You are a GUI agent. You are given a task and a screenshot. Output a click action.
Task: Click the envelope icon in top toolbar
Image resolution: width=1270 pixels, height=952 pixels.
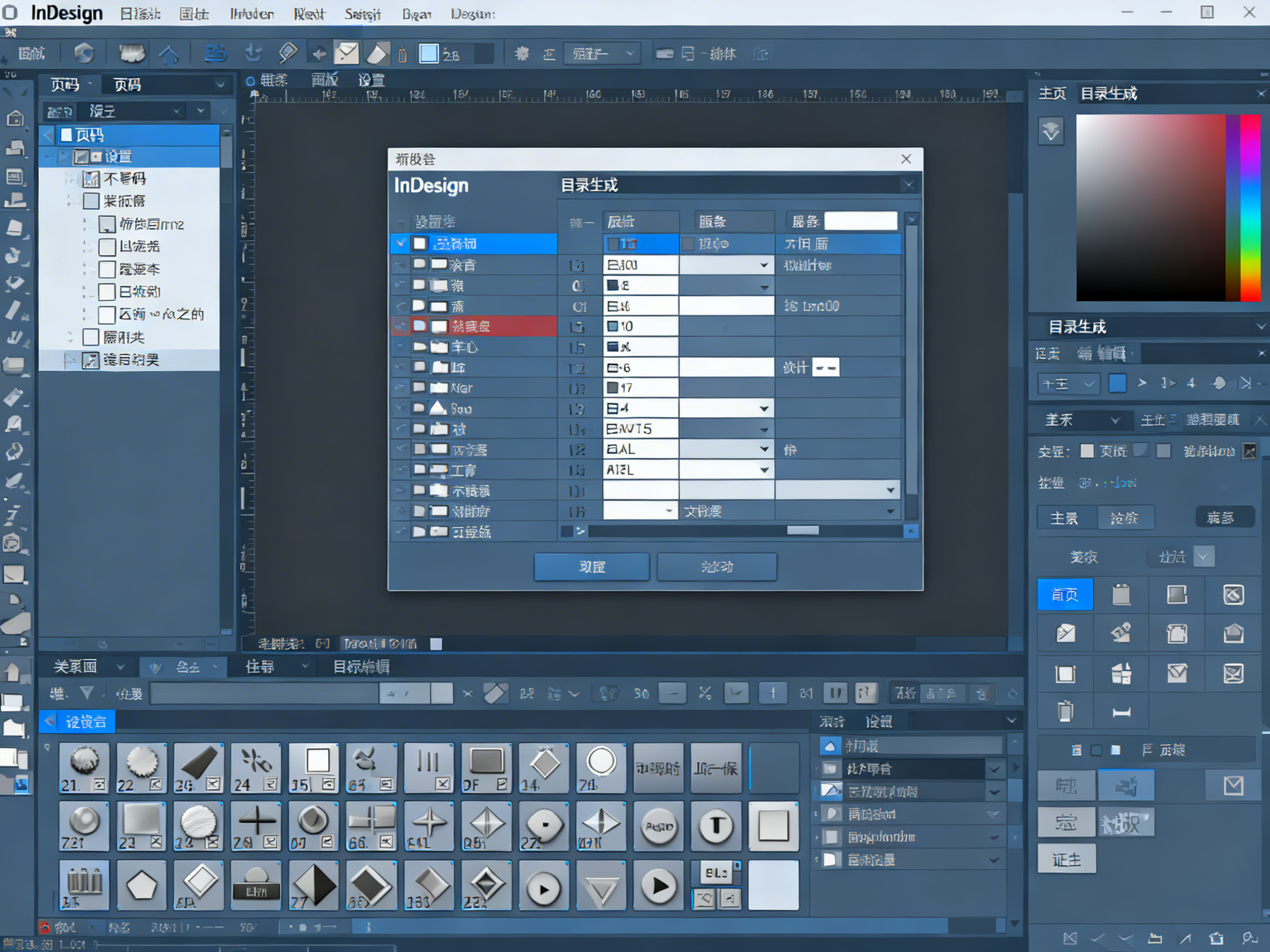click(x=346, y=54)
